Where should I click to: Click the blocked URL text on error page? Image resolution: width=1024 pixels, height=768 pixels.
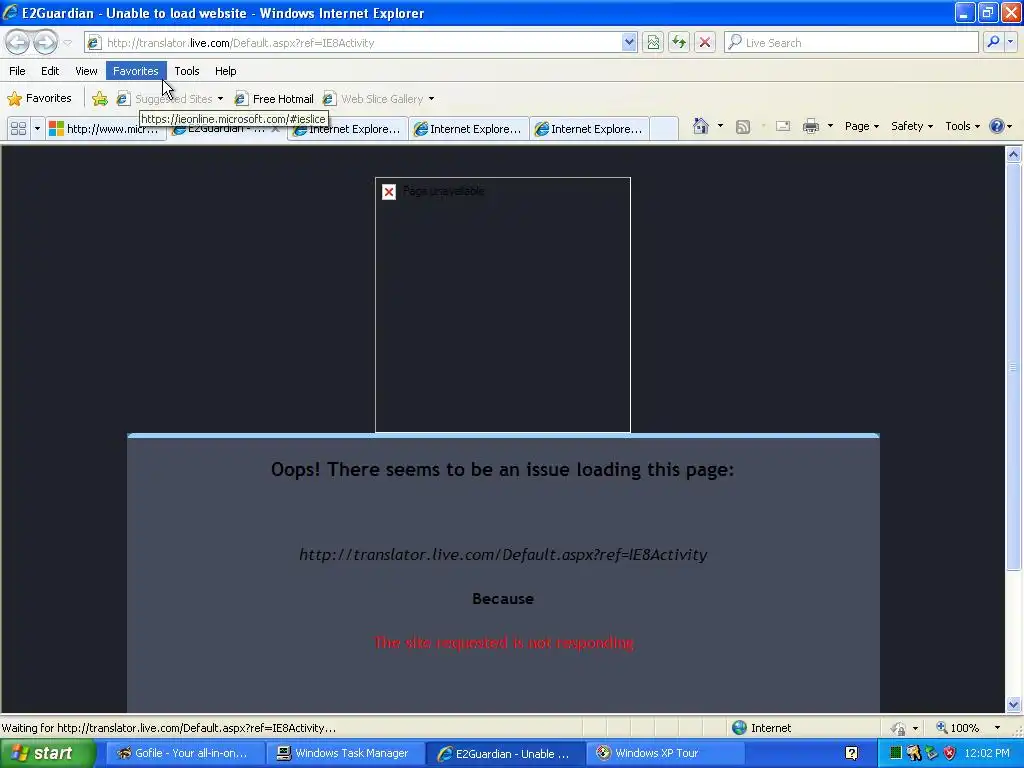point(503,554)
